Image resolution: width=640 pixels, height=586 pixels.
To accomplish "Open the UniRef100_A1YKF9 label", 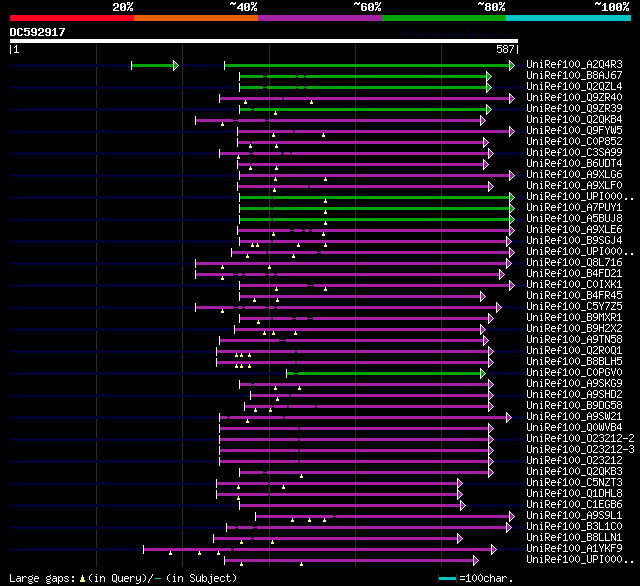I will point(574,549).
